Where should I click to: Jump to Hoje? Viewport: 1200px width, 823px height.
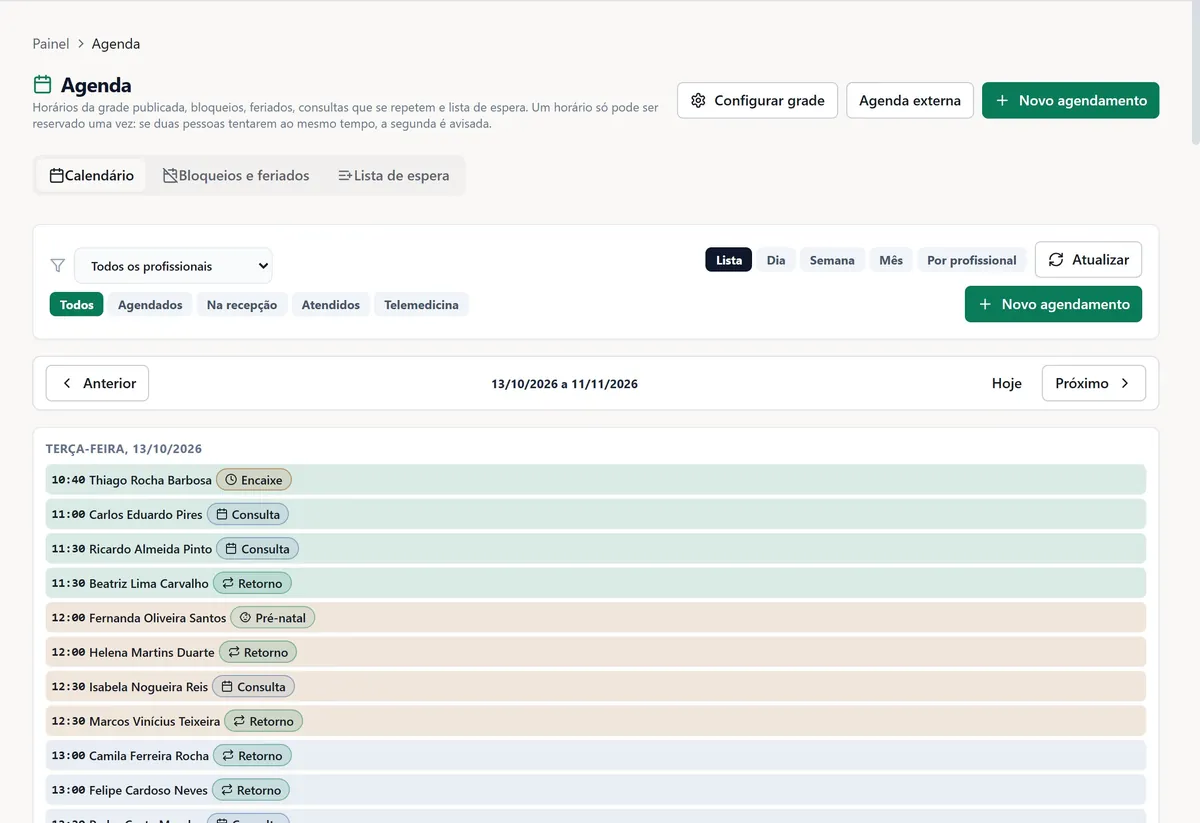point(1007,383)
